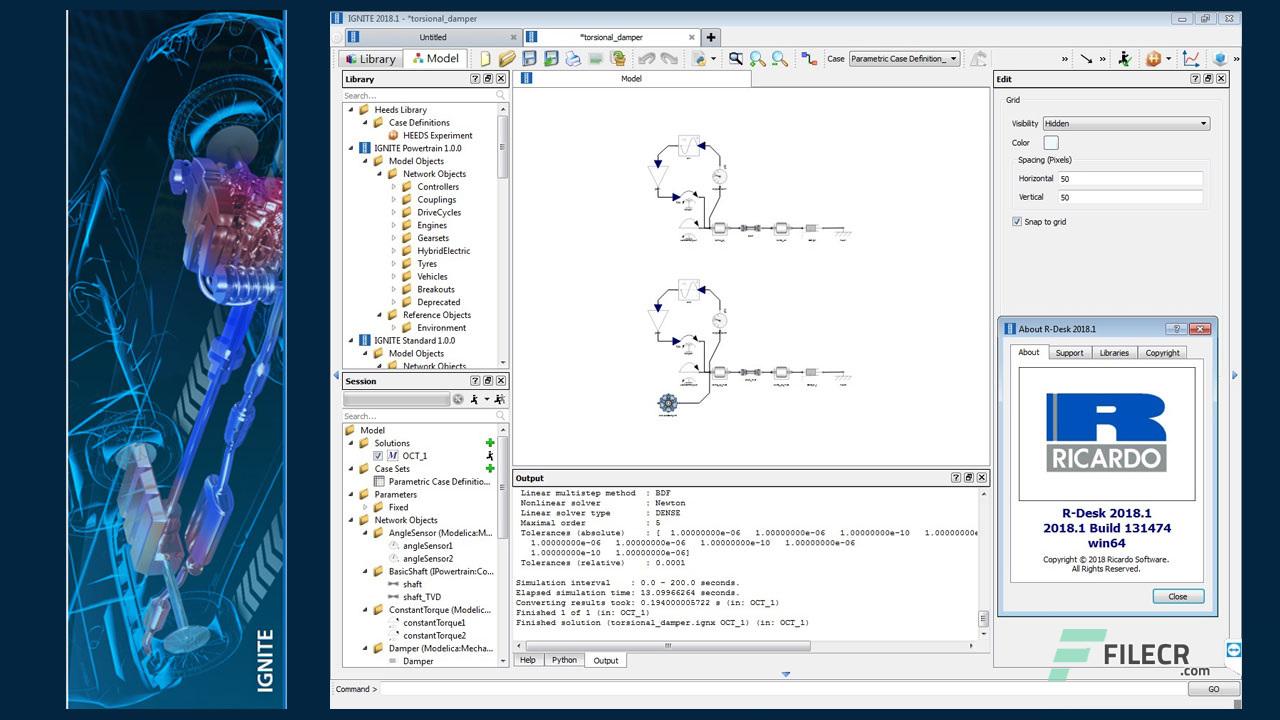
Task: Click the green running man icon in toolbar
Action: coord(1125,59)
